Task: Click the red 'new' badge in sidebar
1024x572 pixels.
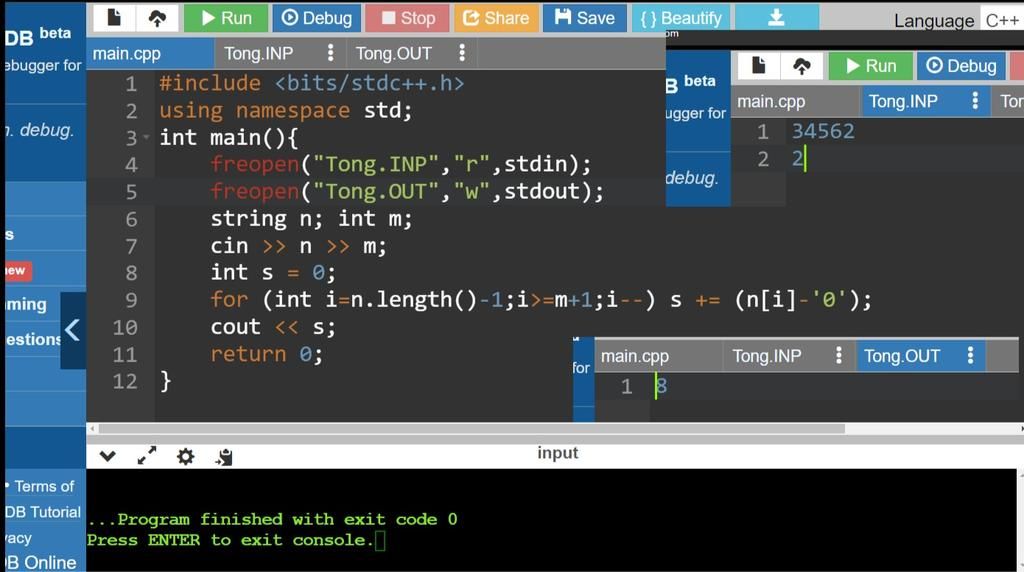Action: (x=16, y=270)
